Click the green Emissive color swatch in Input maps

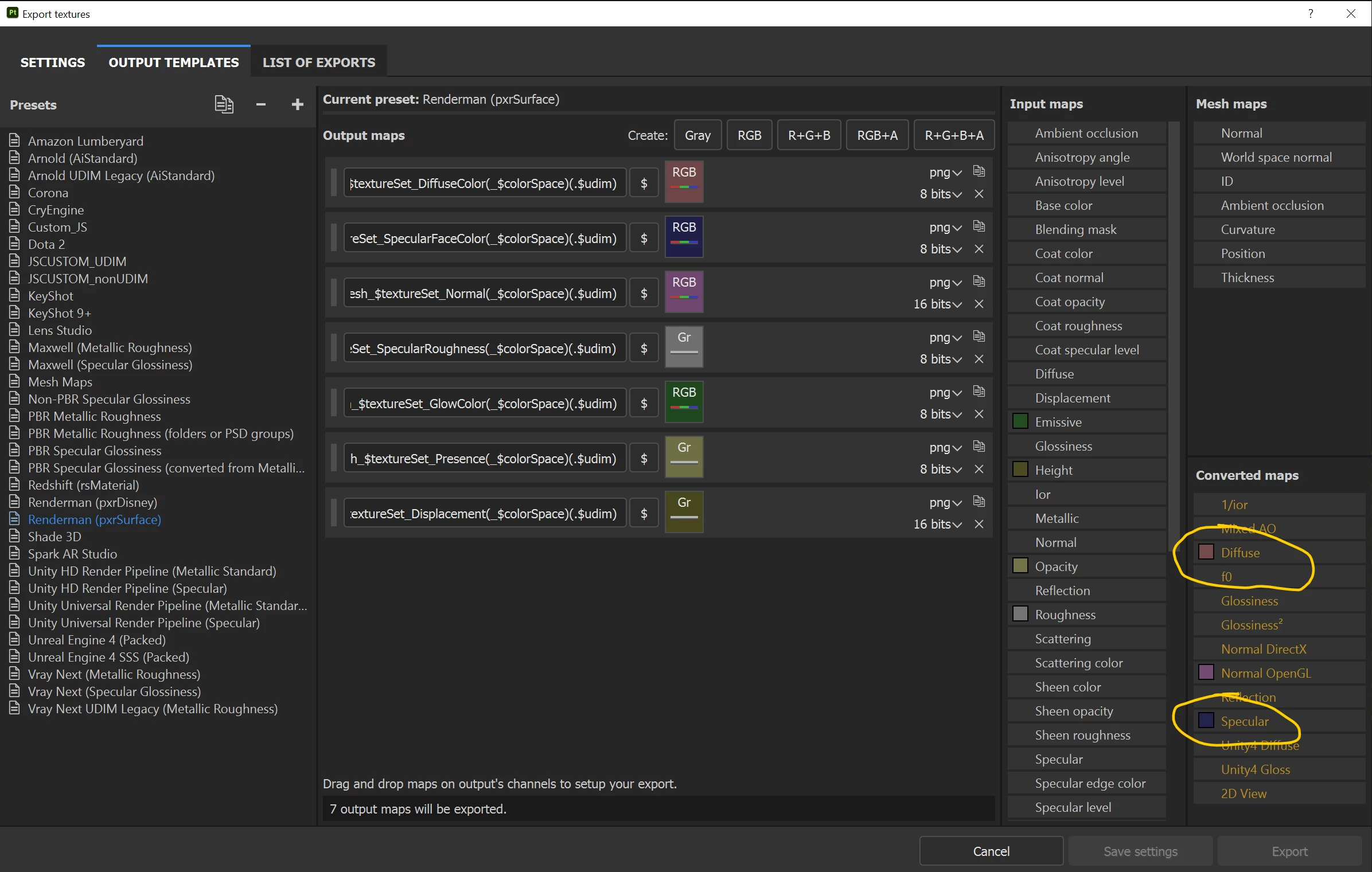click(1020, 421)
